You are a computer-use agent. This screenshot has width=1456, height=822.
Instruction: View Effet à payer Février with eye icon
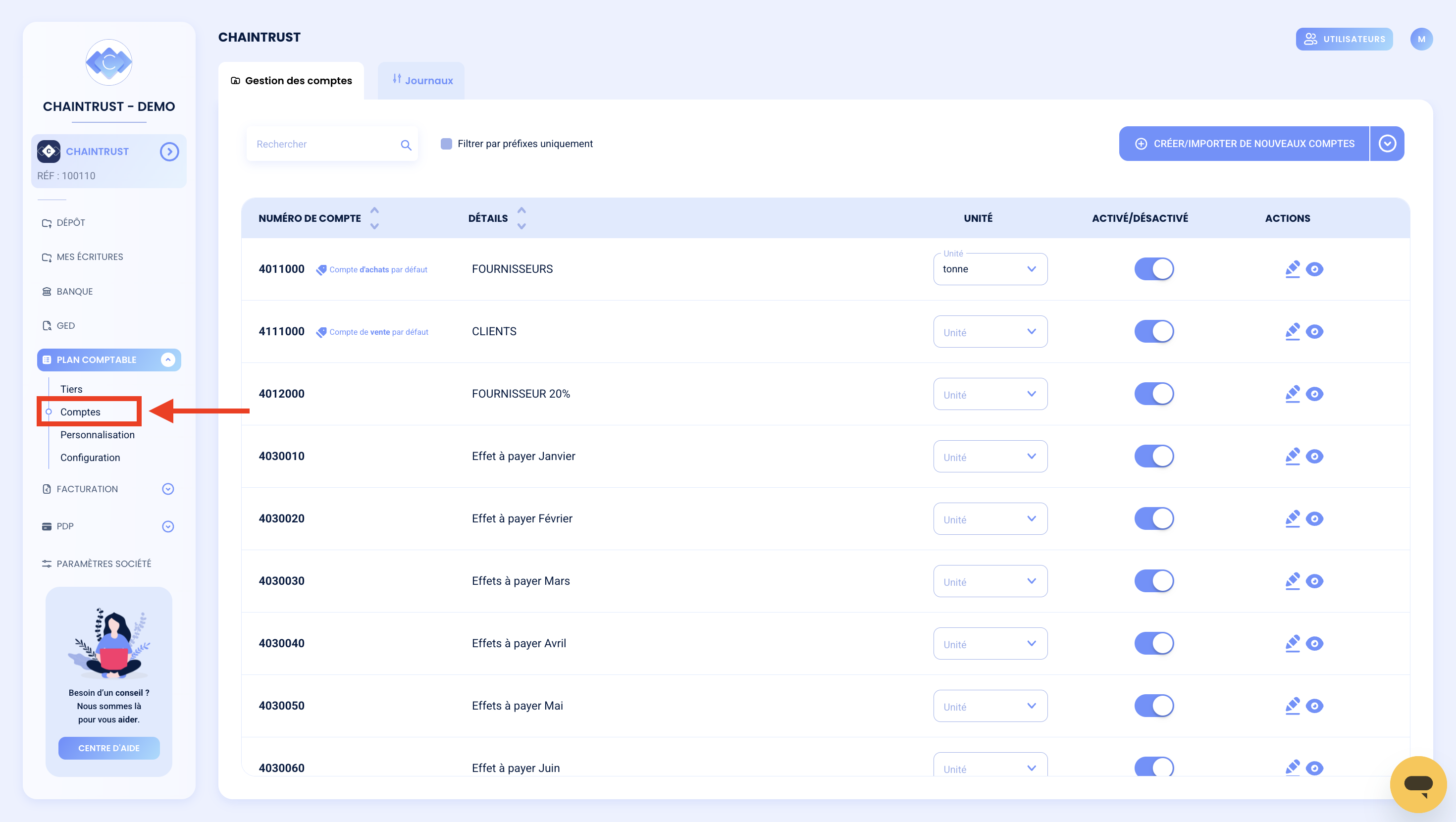coord(1315,518)
